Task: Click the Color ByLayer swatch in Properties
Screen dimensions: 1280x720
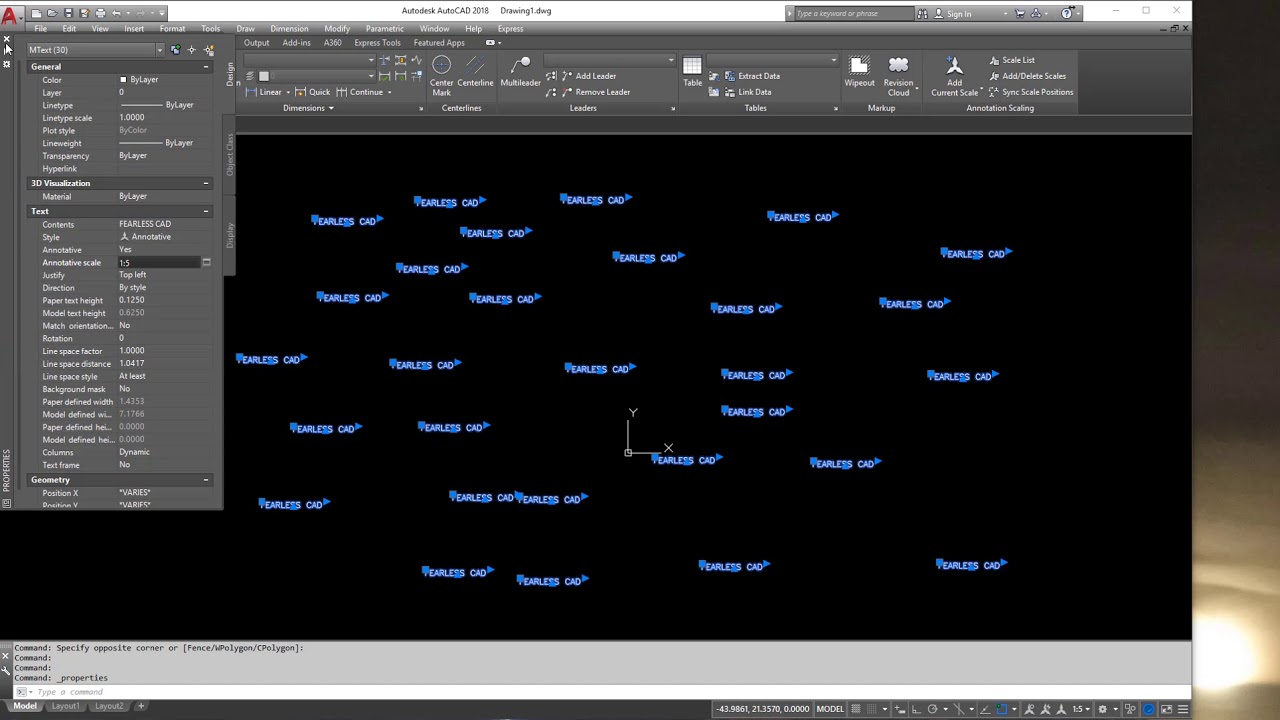Action: click(x=123, y=80)
